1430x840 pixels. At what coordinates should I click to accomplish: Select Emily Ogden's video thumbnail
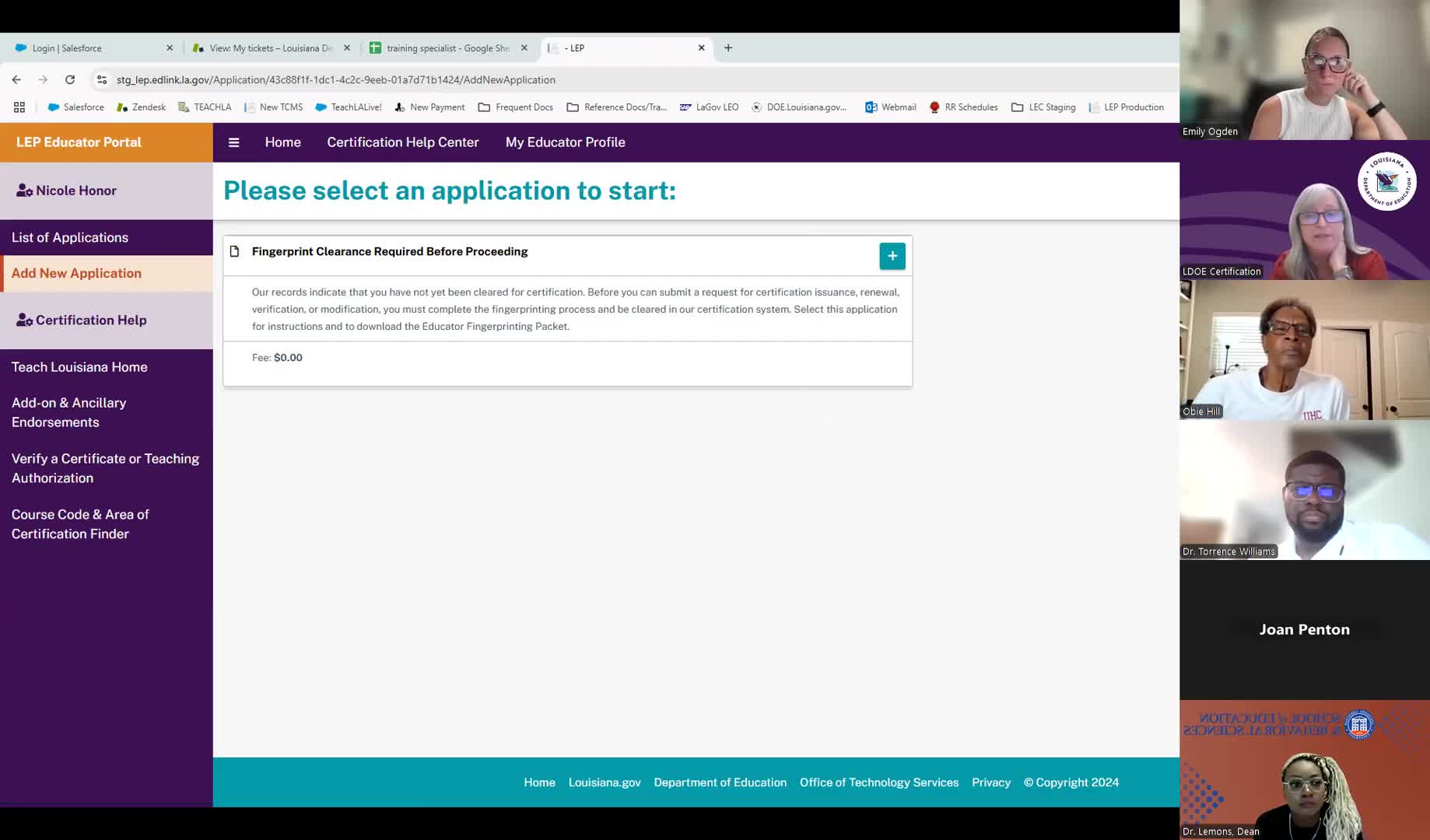[x=1305, y=70]
